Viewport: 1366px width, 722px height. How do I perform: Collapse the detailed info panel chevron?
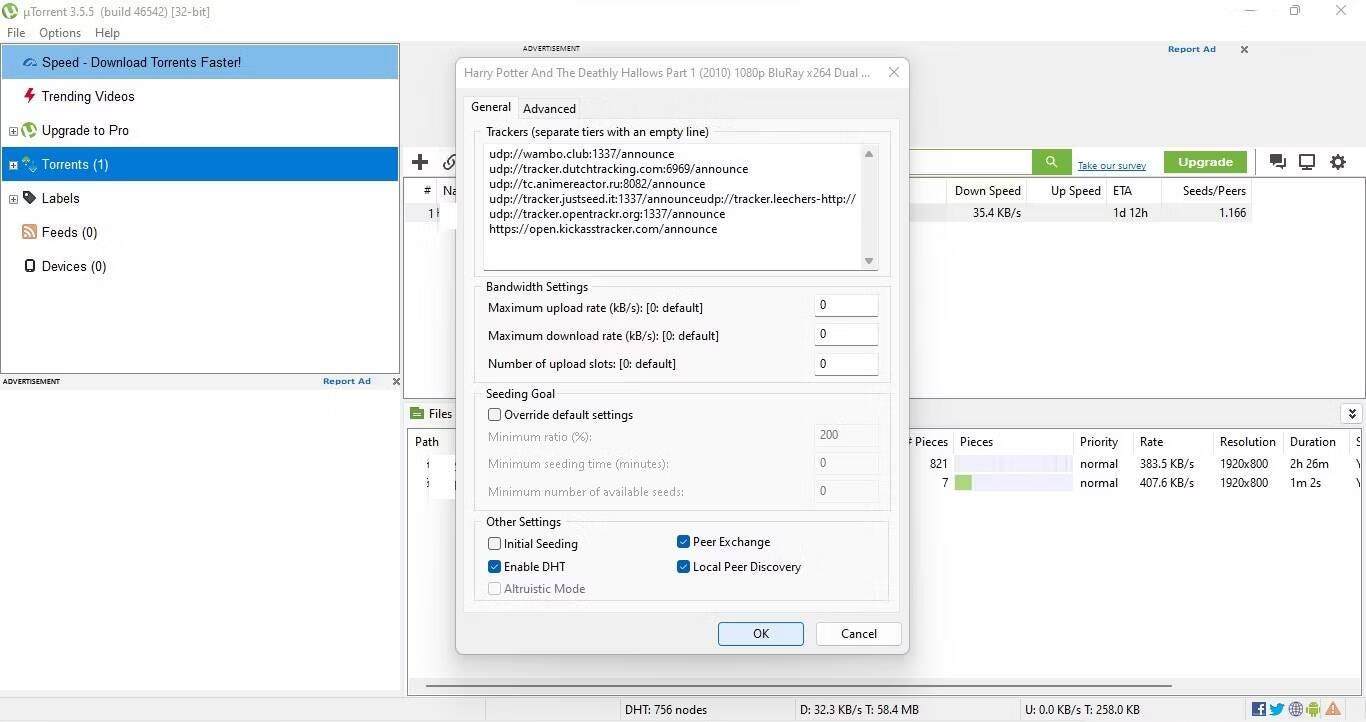(1352, 413)
